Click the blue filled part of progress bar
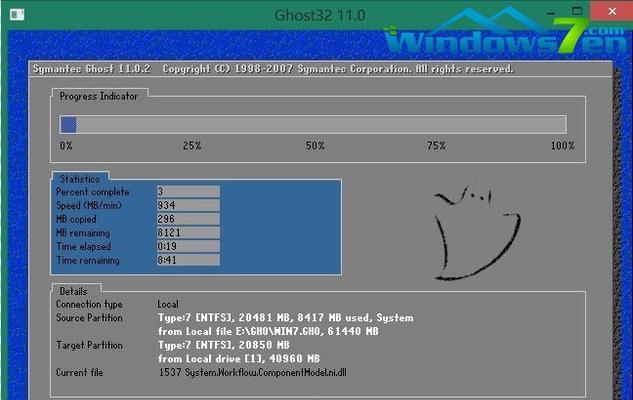633x400 pixels. [x=68, y=125]
